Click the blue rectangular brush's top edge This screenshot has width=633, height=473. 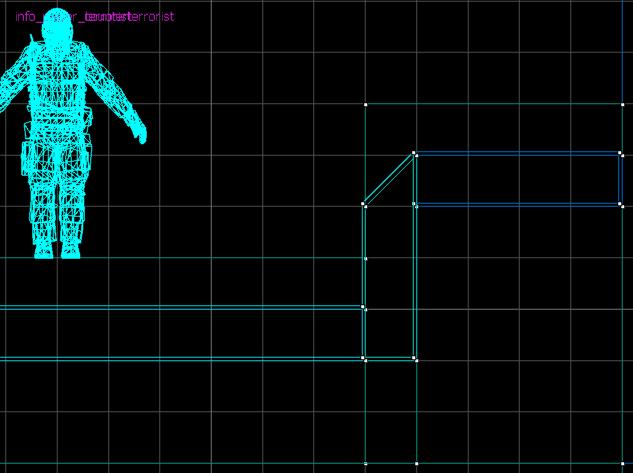(x=518, y=153)
